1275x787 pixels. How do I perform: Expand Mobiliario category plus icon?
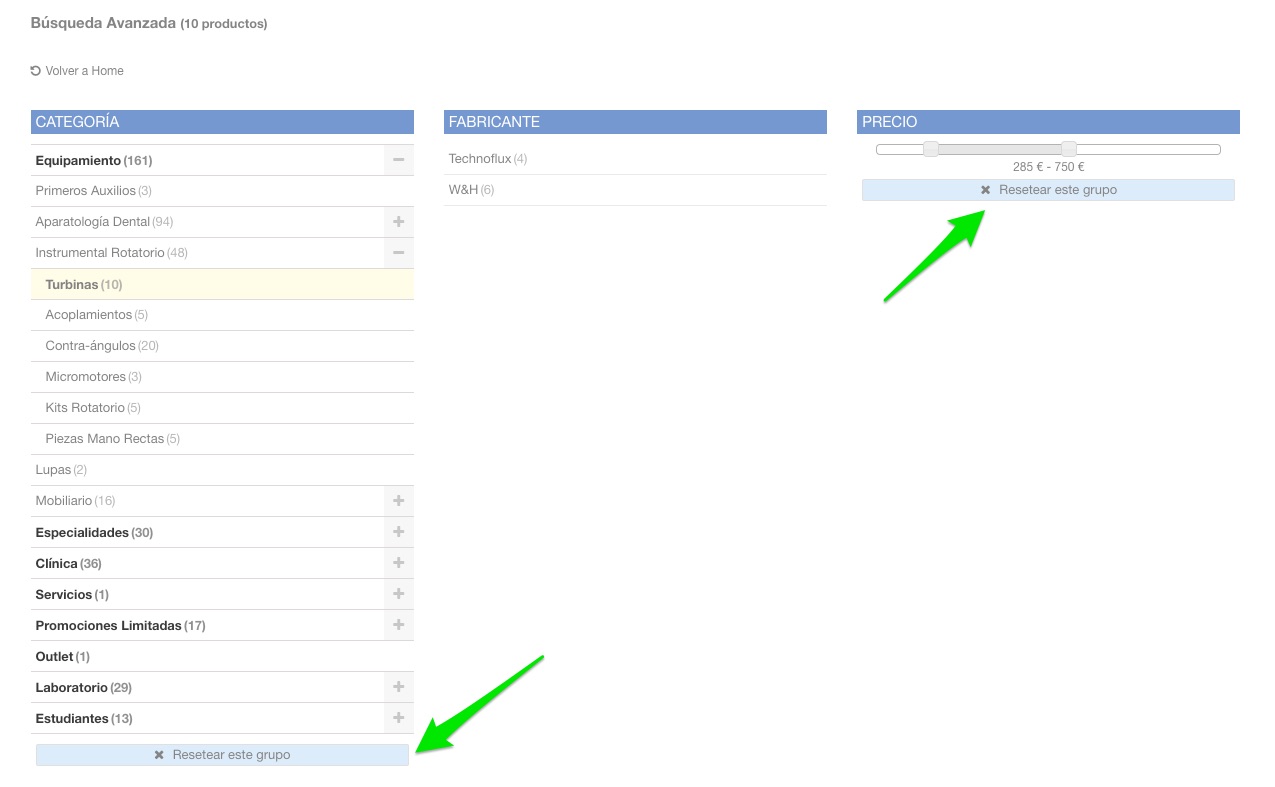398,501
